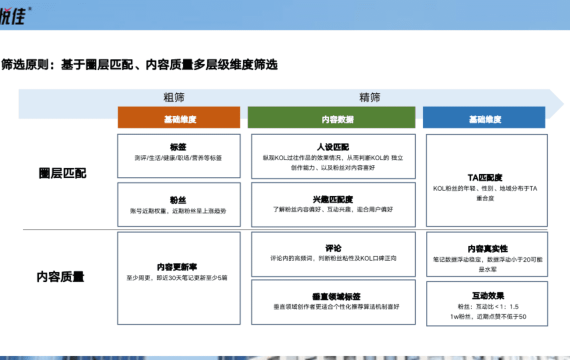This screenshot has width=570, height=360.
Task: Click the 人设匹配 heading
Action: pyautogui.click(x=333, y=147)
